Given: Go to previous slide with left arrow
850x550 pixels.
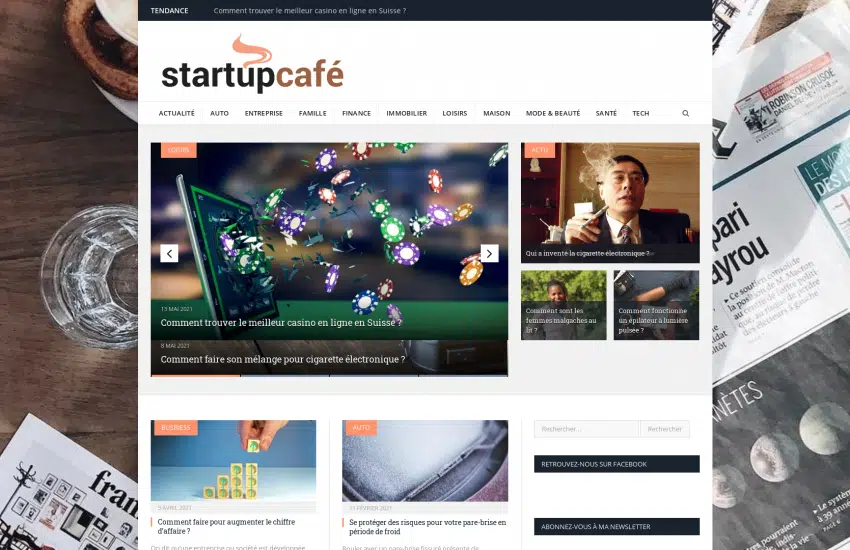Looking at the screenshot, I should click(x=169, y=253).
